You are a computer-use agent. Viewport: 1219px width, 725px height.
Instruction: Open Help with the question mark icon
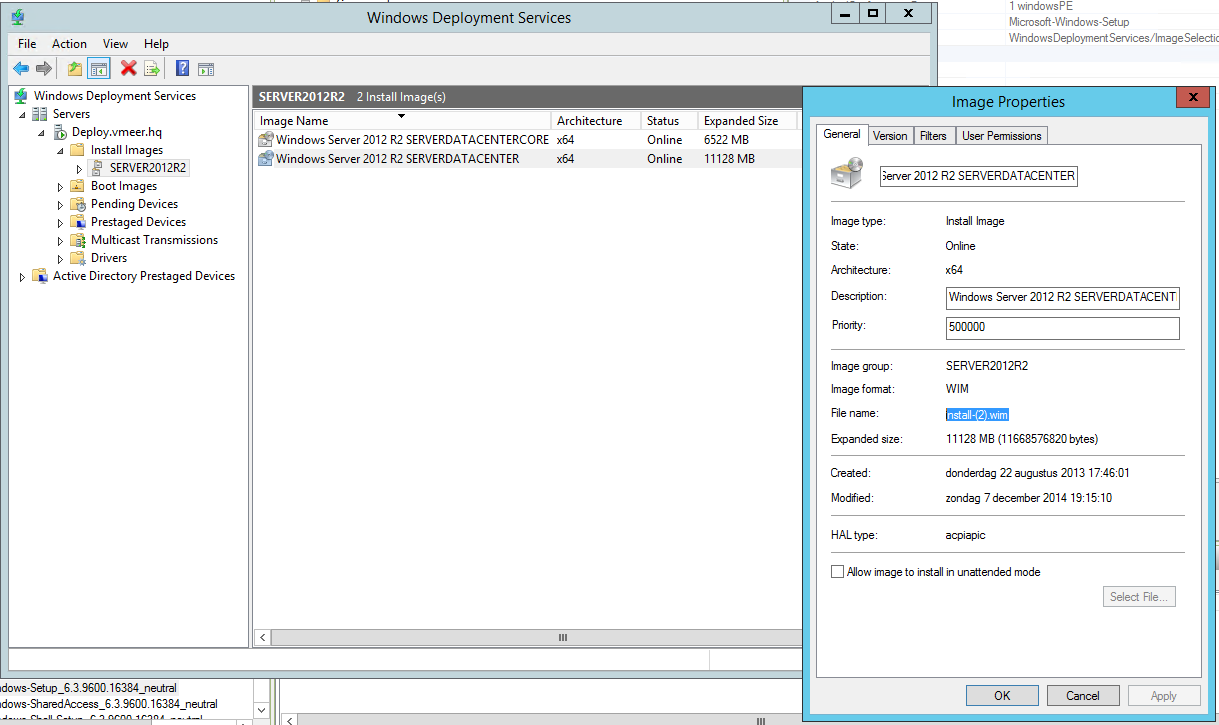[x=183, y=68]
